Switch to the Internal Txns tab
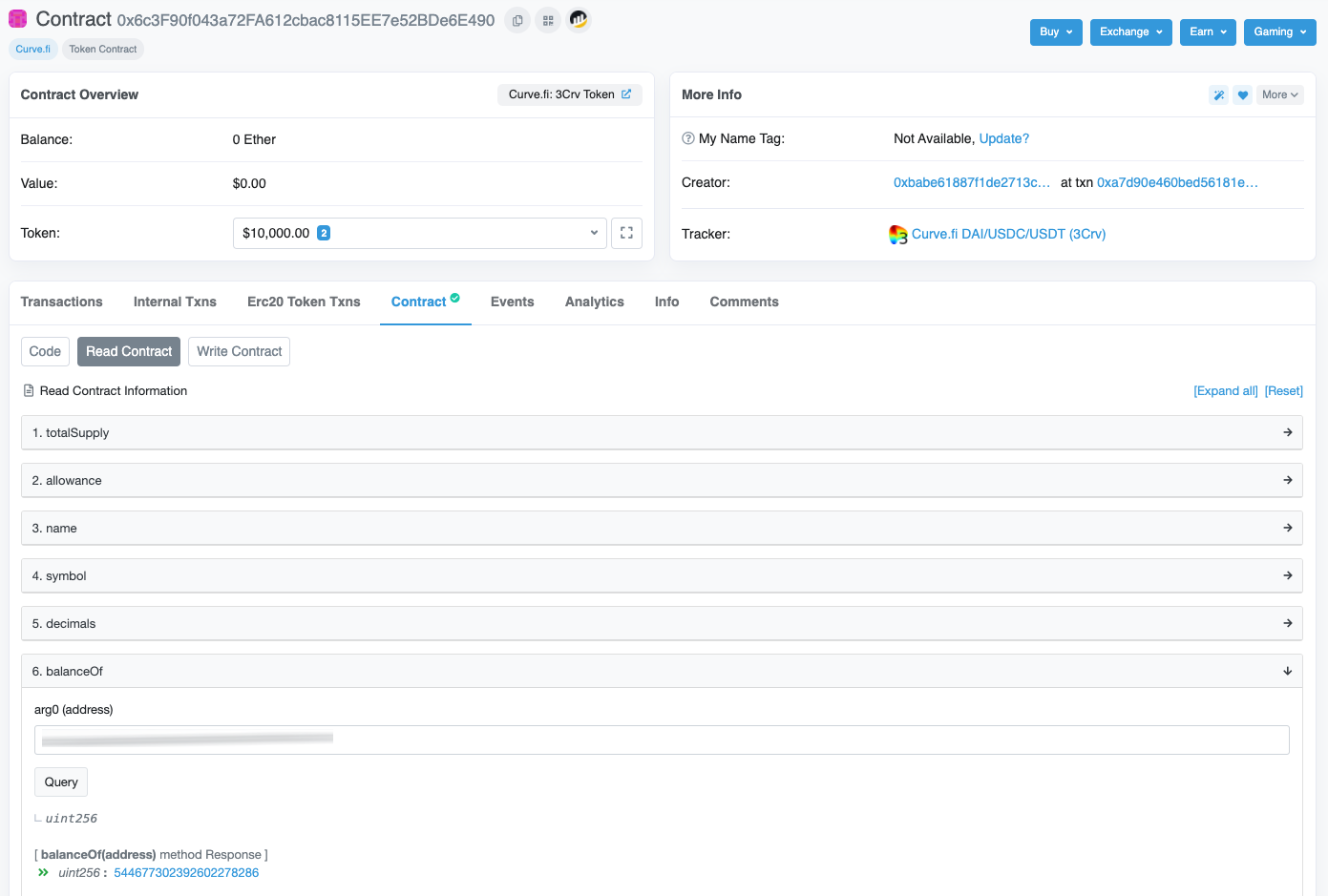 pos(175,302)
